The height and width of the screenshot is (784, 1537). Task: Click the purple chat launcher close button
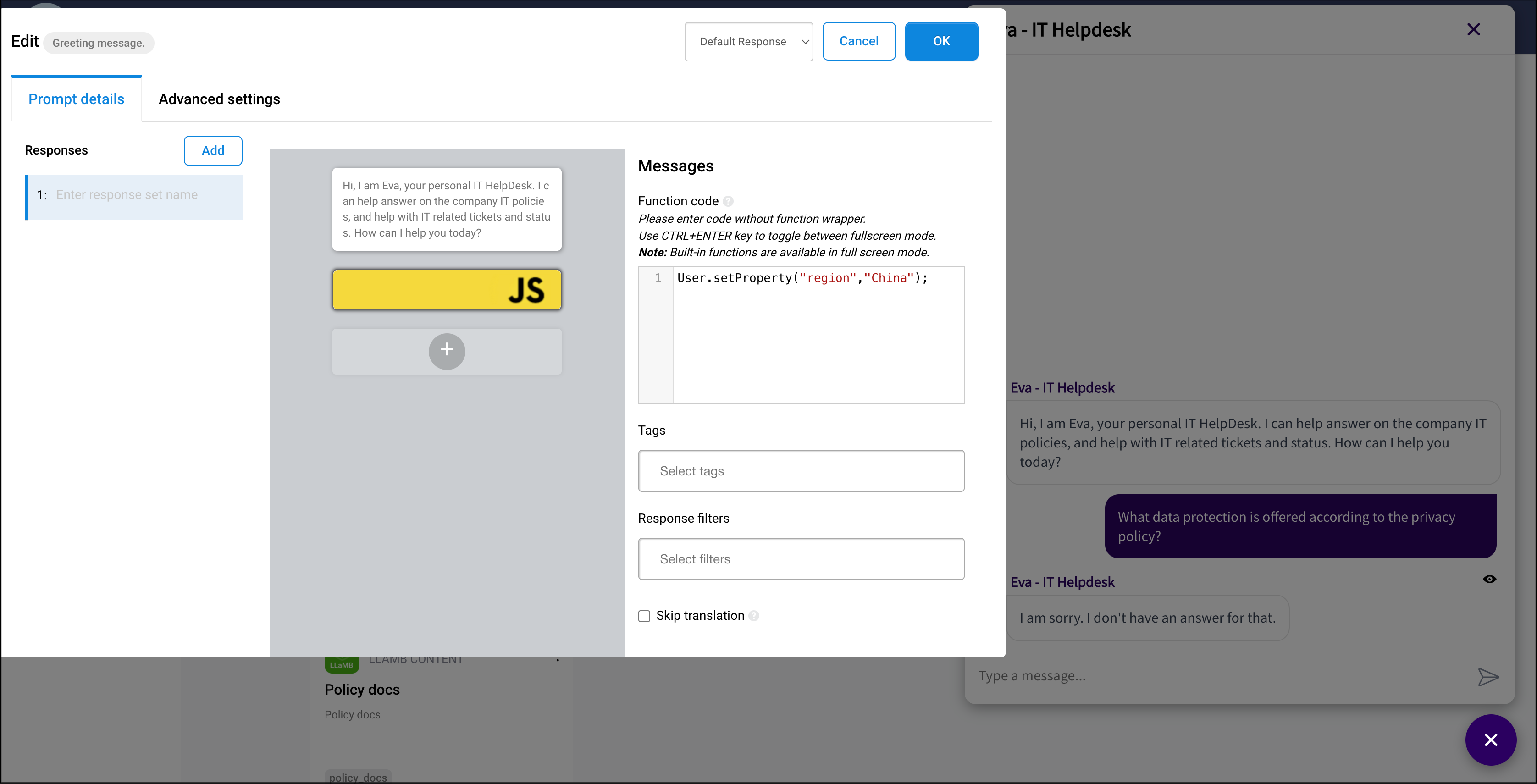click(x=1491, y=740)
